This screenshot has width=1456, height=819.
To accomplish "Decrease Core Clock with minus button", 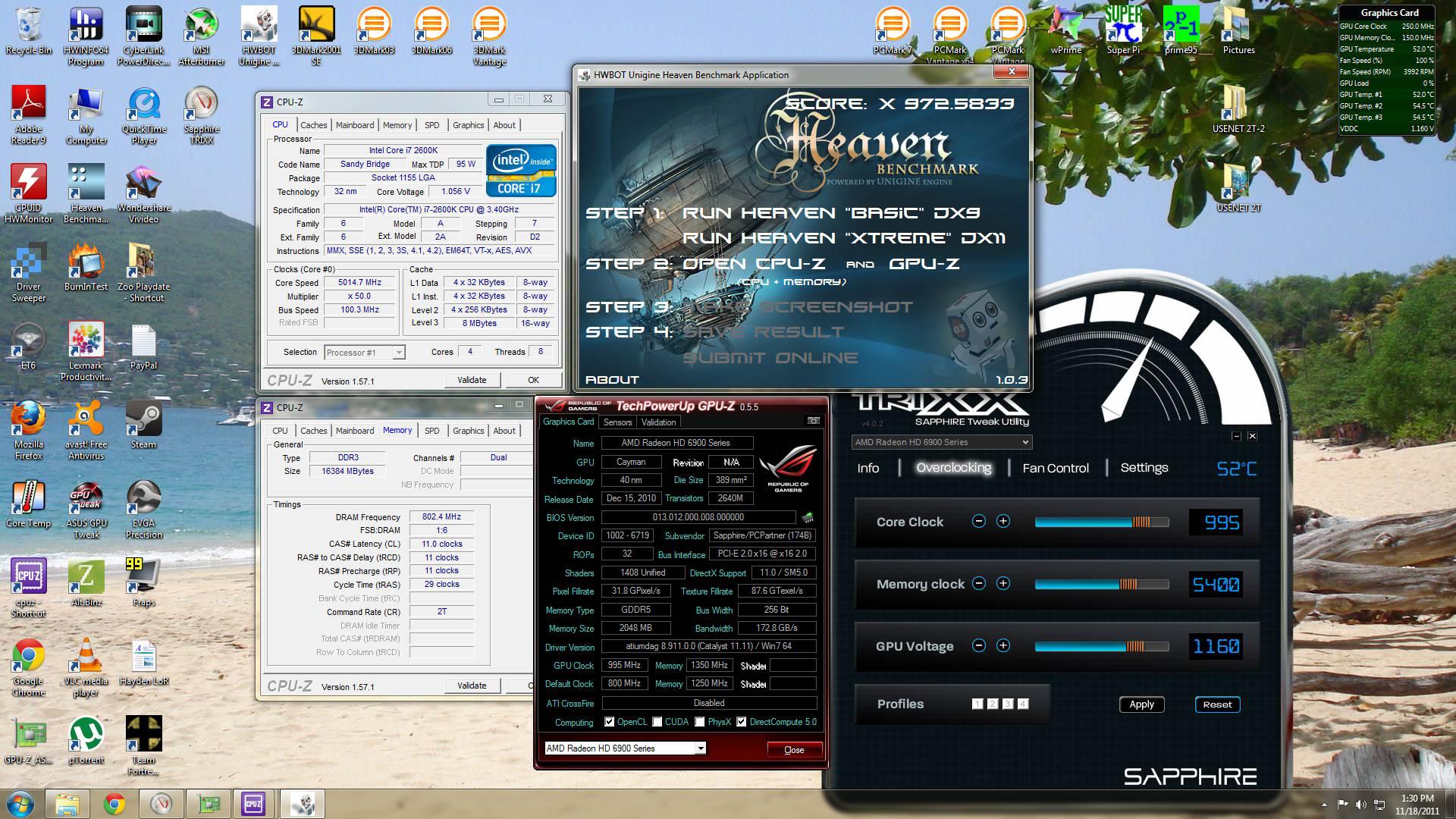I will point(979,521).
